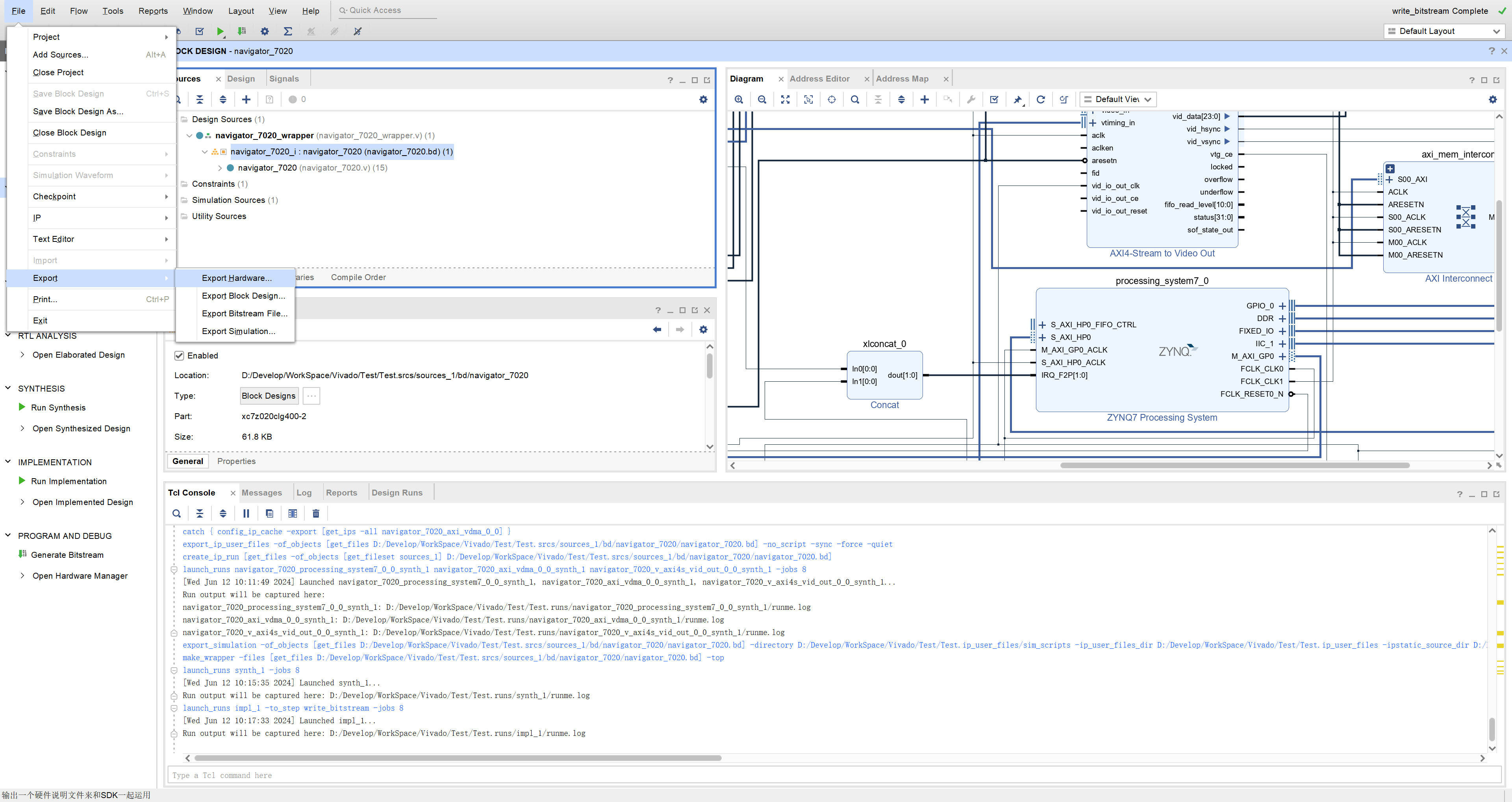Add sources plus icon in Sources panel

click(246, 99)
